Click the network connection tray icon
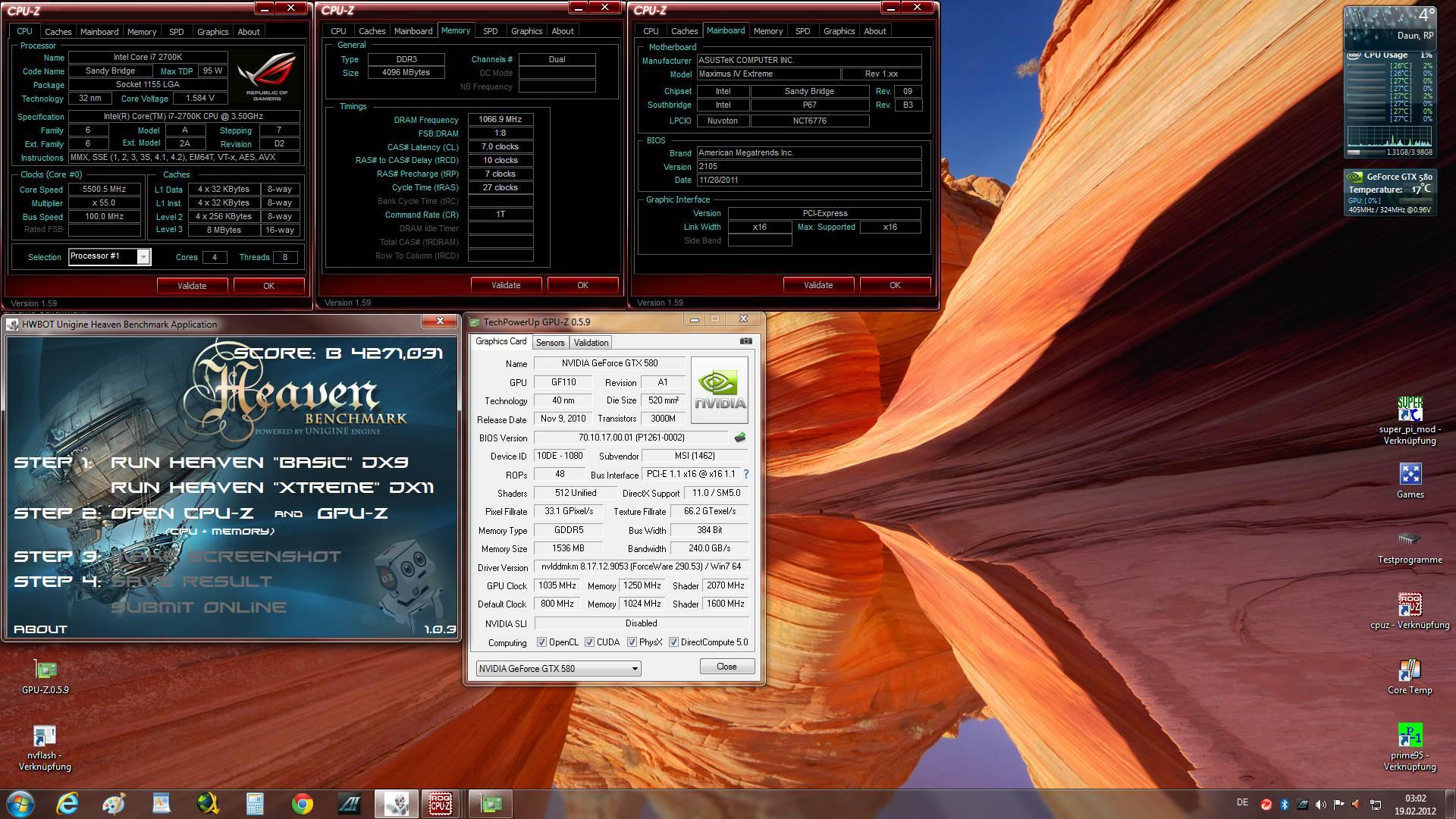 (x=1376, y=804)
